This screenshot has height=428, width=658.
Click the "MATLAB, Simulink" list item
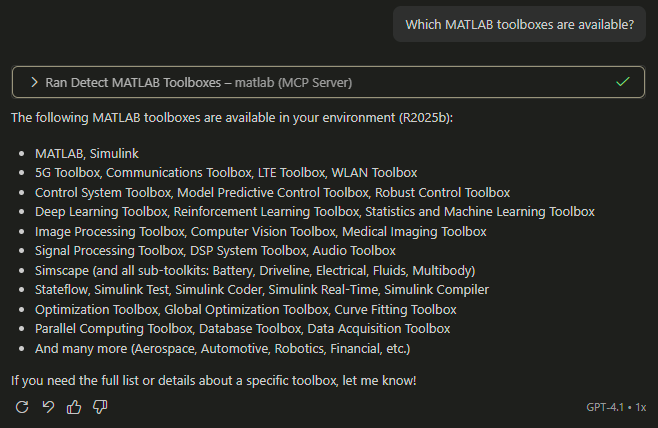coord(86,153)
